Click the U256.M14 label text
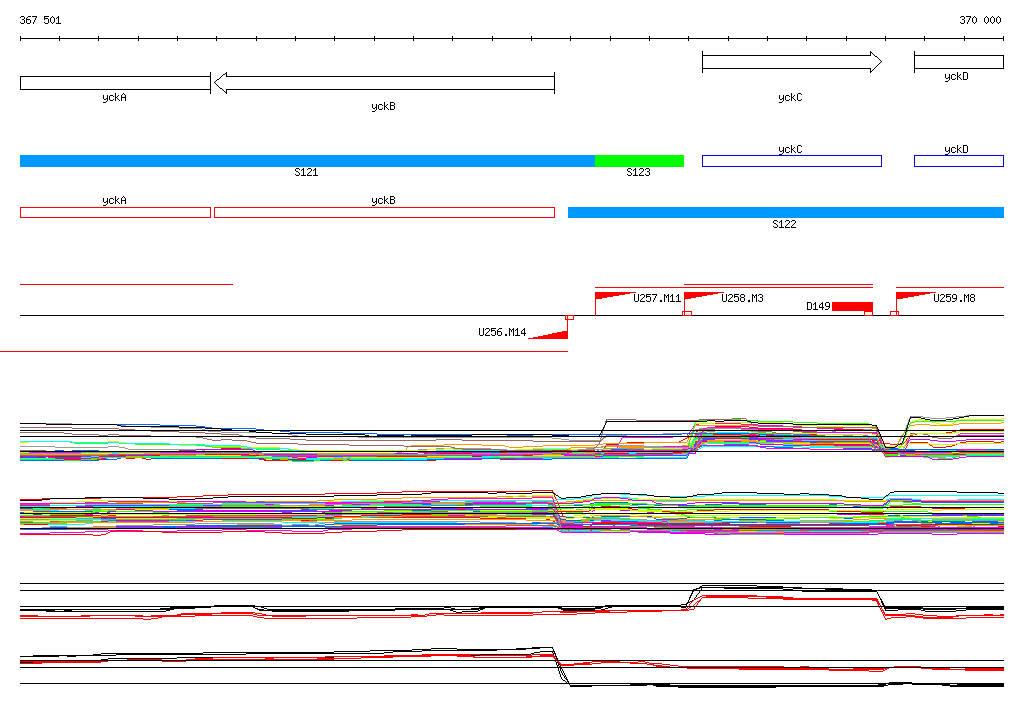1024x714 pixels. tap(502, 332)
